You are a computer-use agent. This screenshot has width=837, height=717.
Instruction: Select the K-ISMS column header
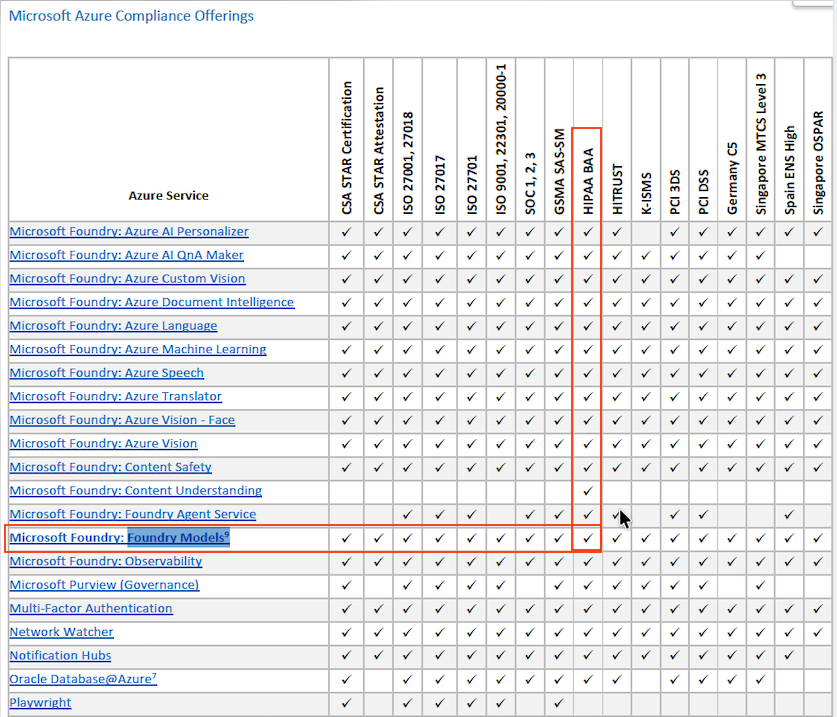pos(646,193)
